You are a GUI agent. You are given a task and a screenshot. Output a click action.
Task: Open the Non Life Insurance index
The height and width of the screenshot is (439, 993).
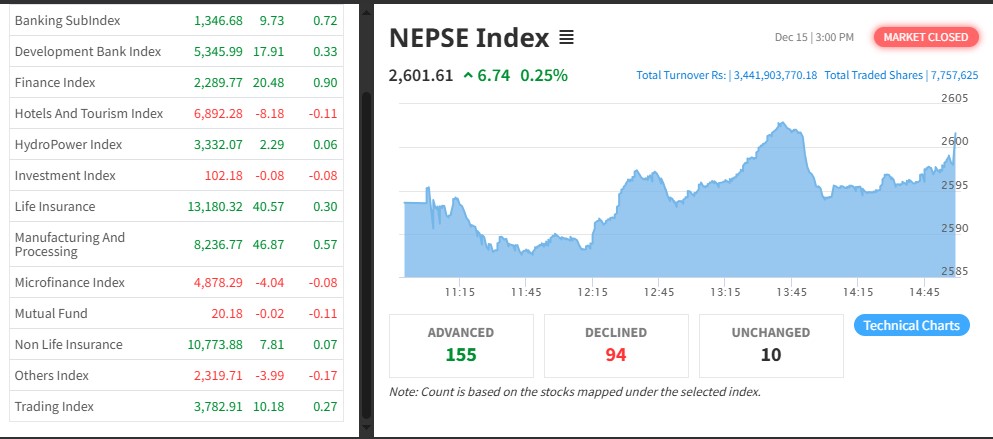68,344
